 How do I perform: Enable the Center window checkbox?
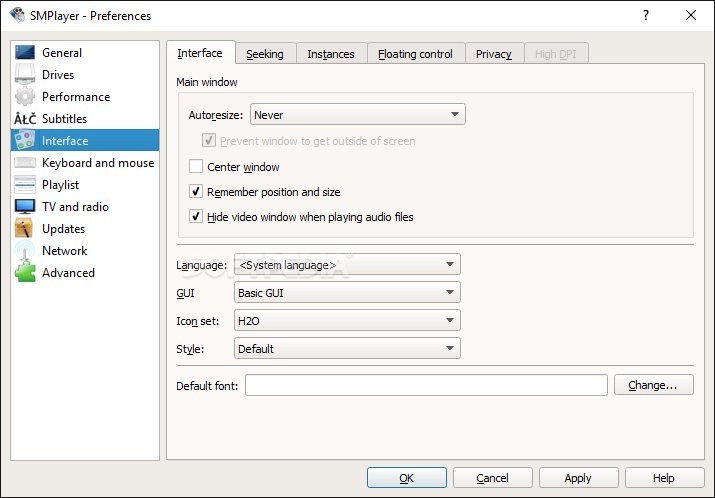pos(196,166)
